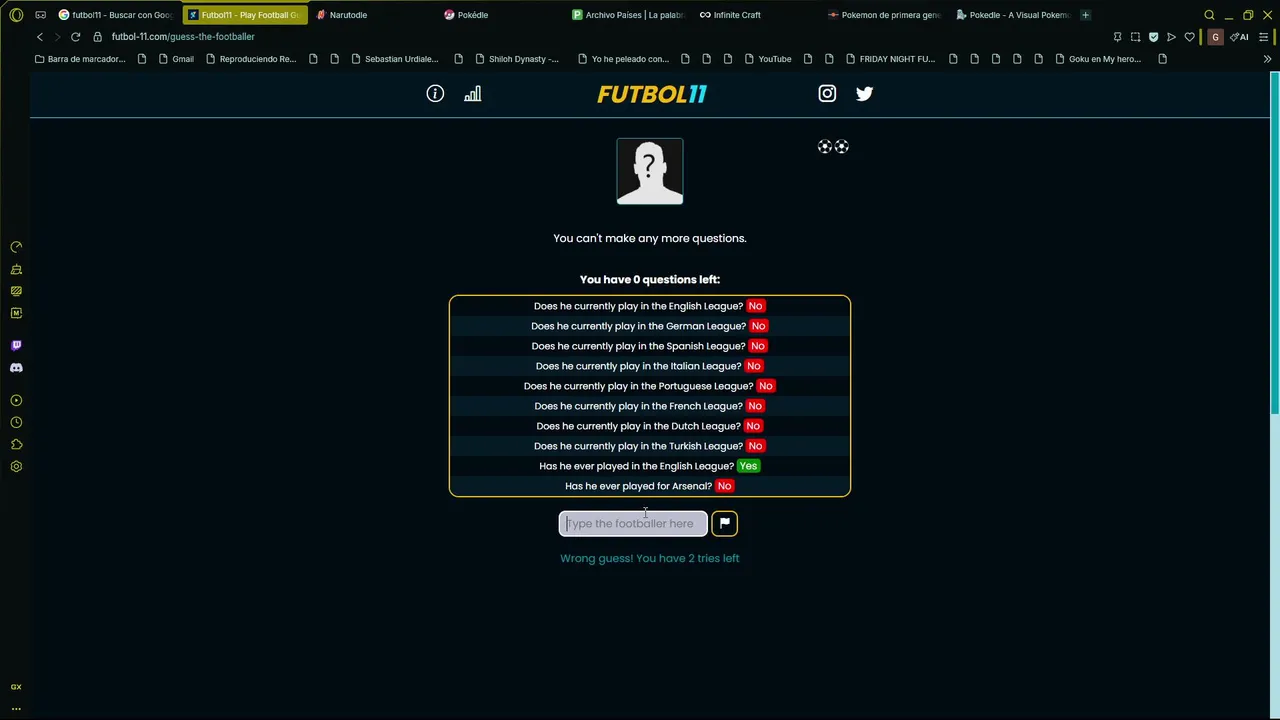Switch to the Pokédle tab
This screenshot has width=1280, height=720.
(473, 15)
